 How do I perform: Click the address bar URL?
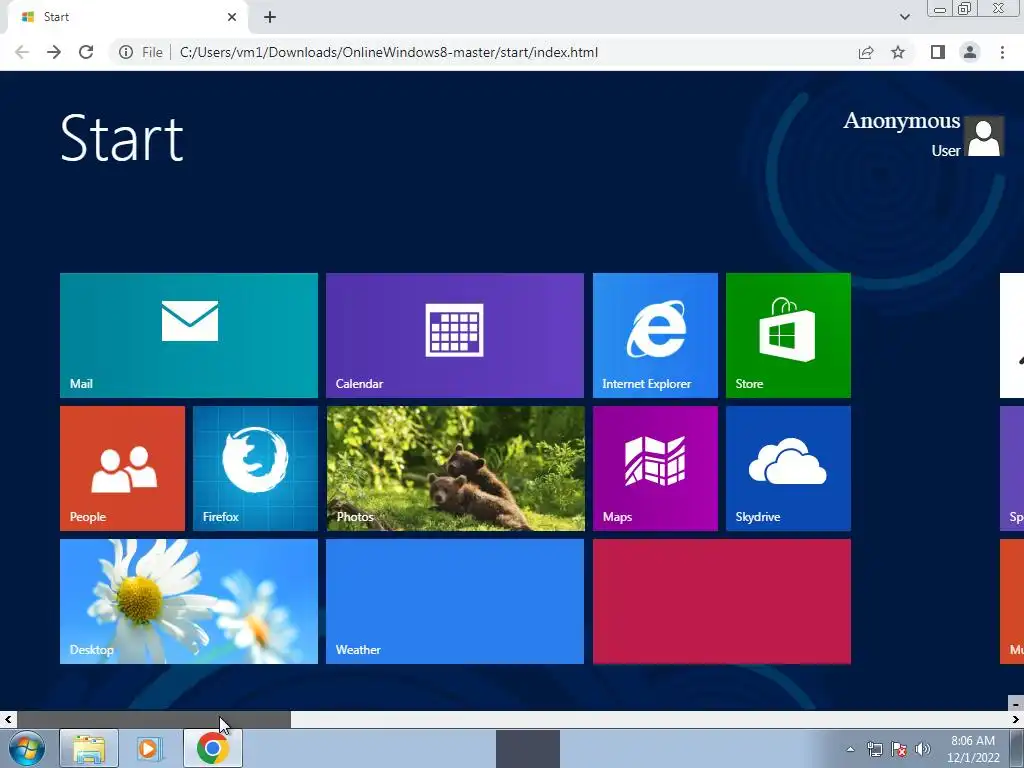tap(389, 52)
